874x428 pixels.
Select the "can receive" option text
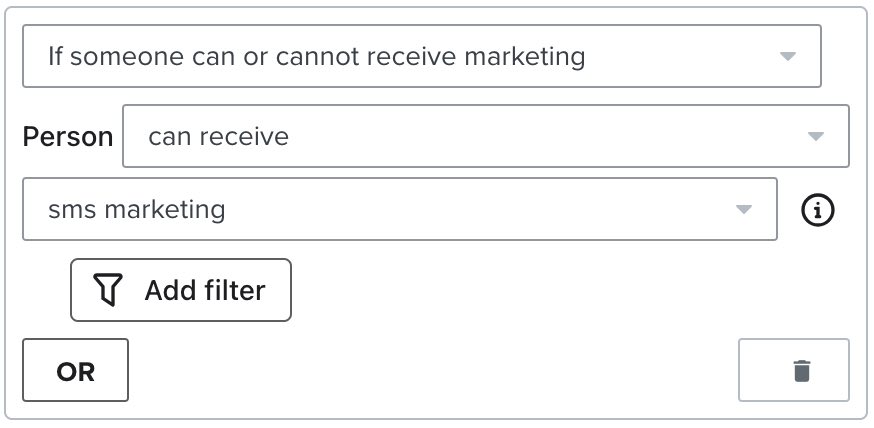coord(218,136)
